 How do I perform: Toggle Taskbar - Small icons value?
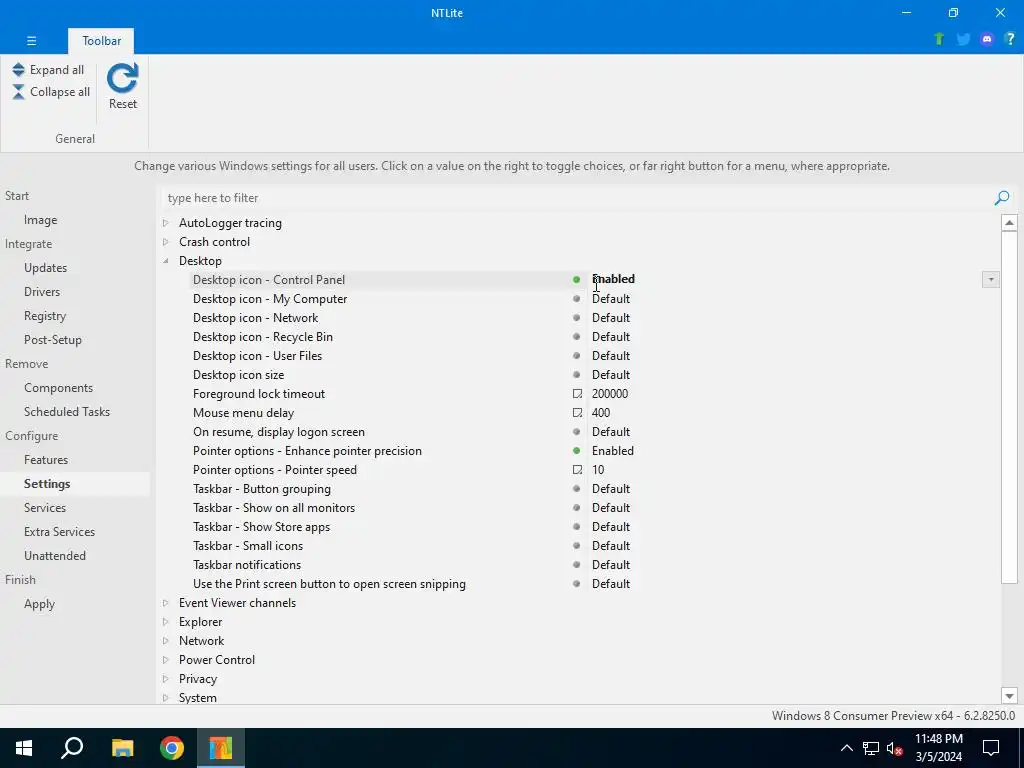(x=611, y=546)
